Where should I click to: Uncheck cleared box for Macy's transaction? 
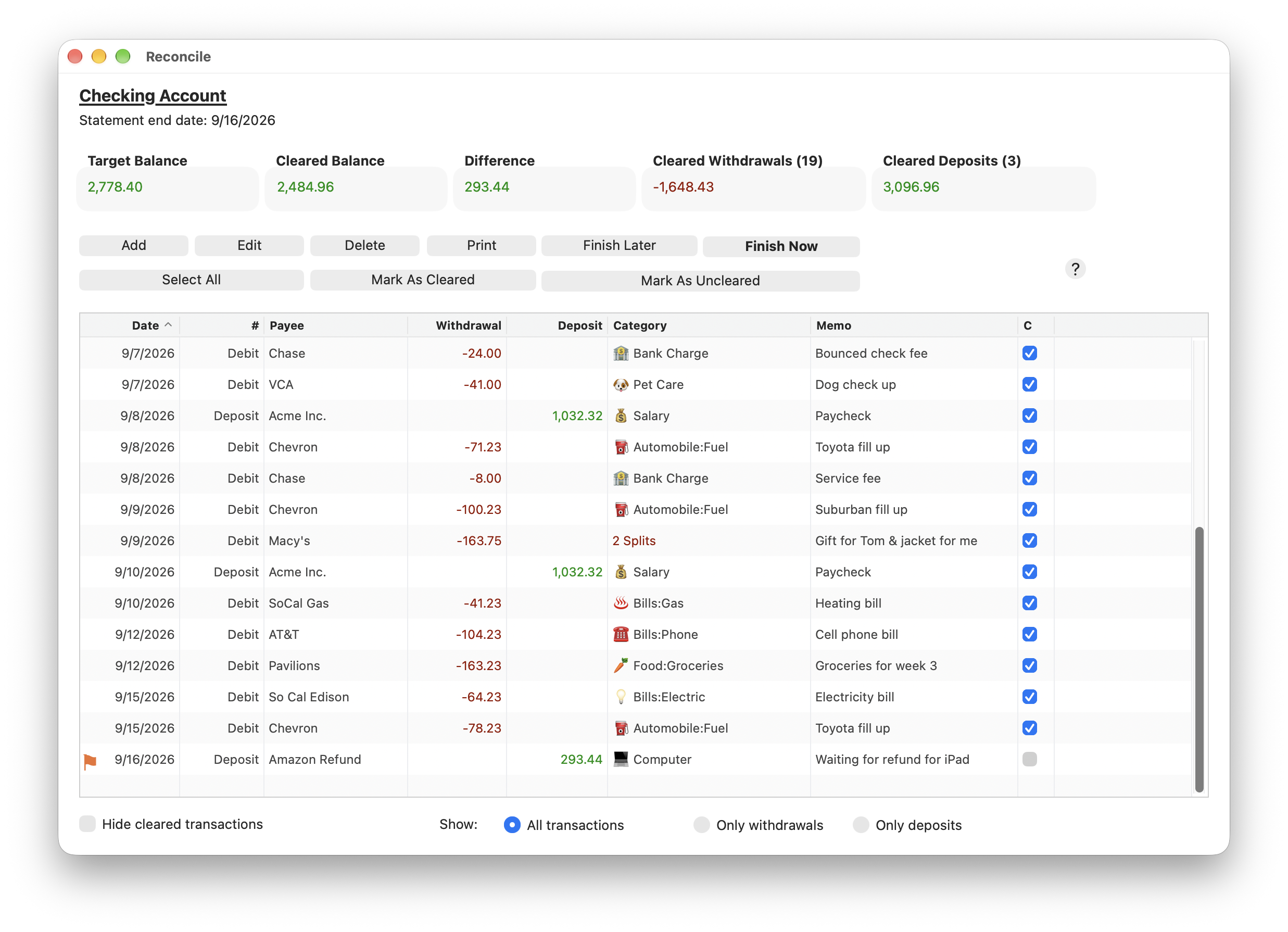coord(1029,540)
